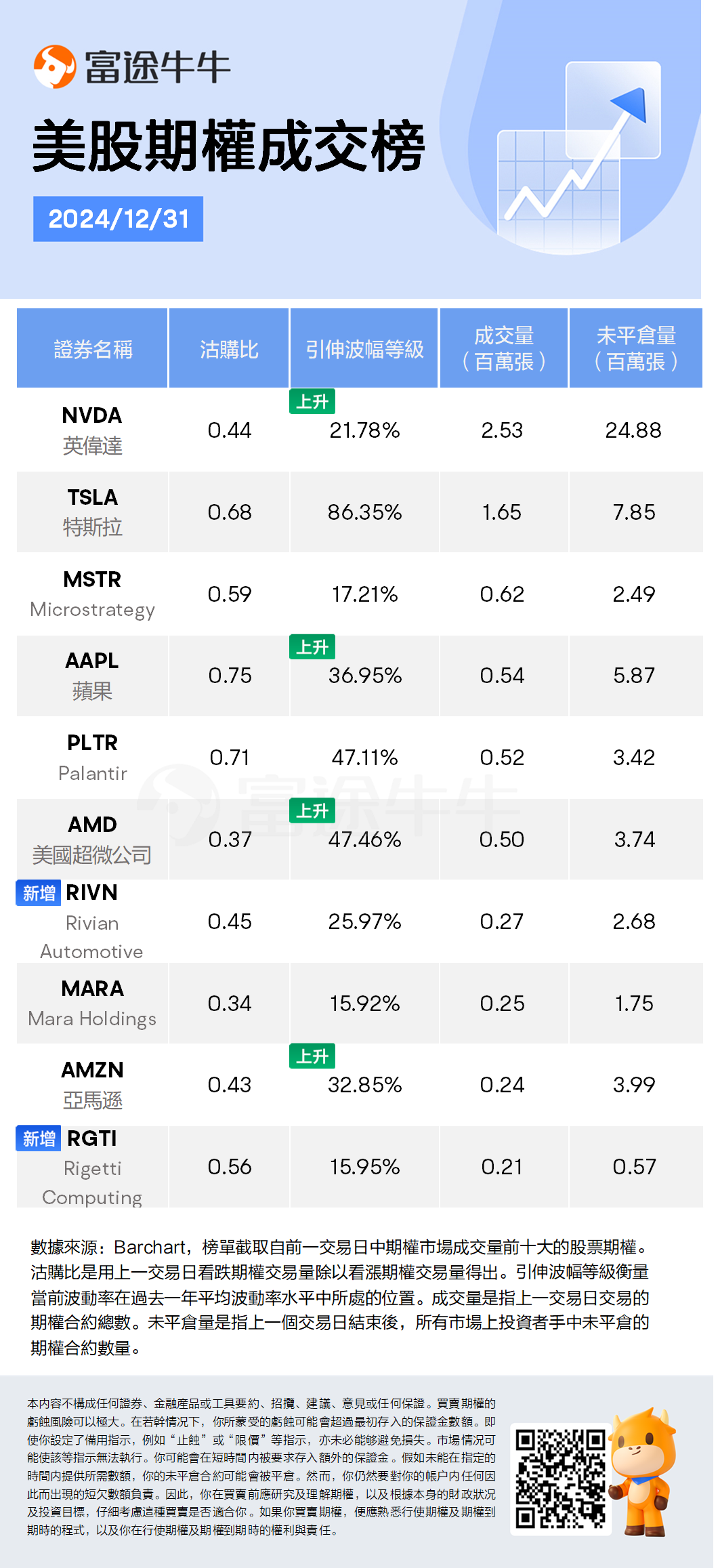Screen dimensions: 720x1568
Task: Click PLTR Palantir stock name
Action: coord(93,757)
